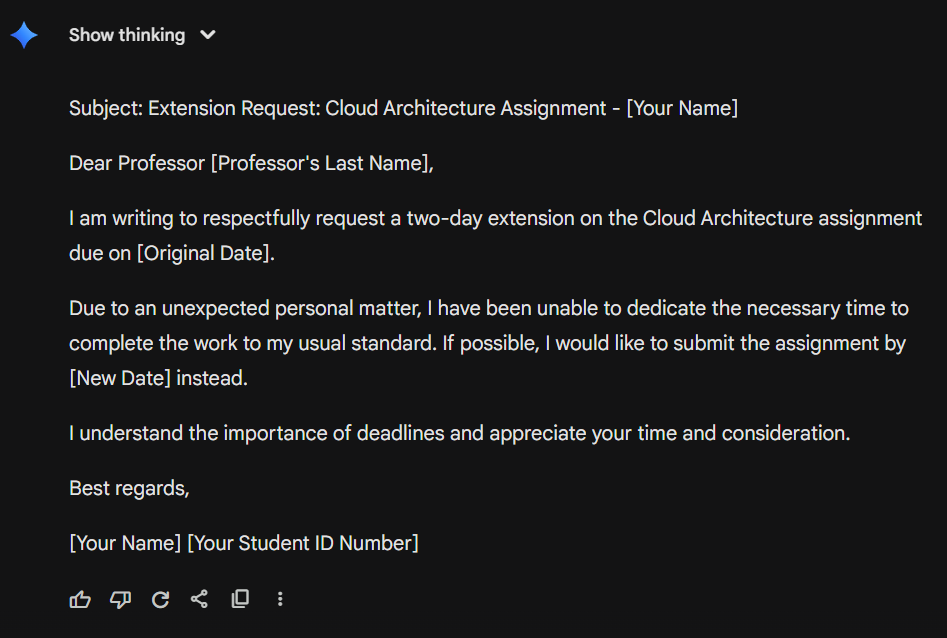Copy the response to clipboard

click(240, 599)
